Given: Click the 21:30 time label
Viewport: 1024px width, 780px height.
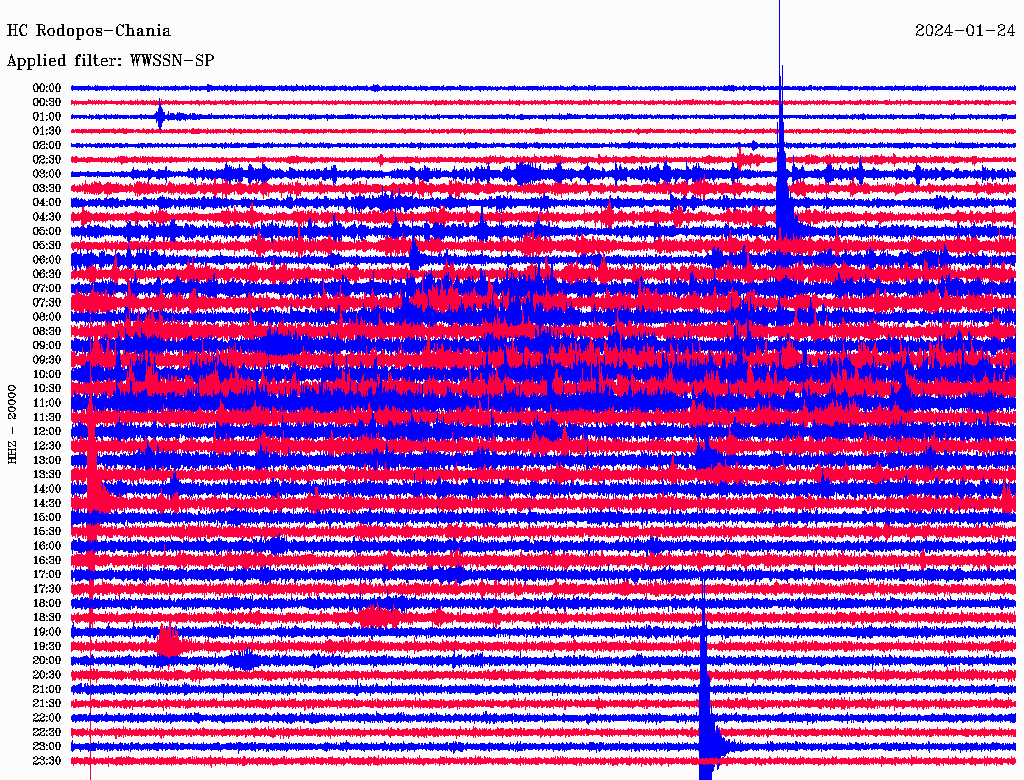Looking at the screenshot, I should [x=47, y=703].
